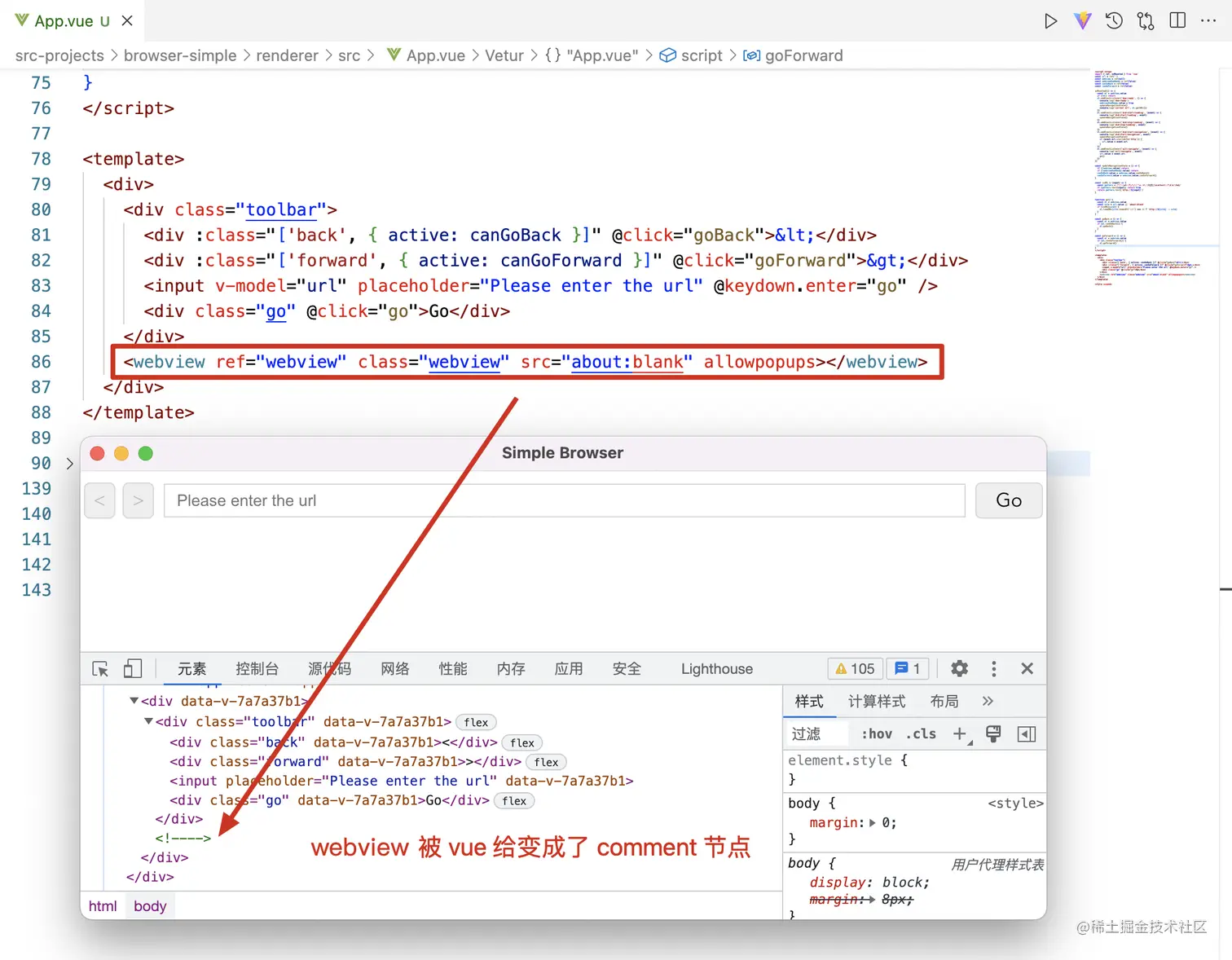
Task: Collapse the div class toolbar node
Action: (148, 721)
